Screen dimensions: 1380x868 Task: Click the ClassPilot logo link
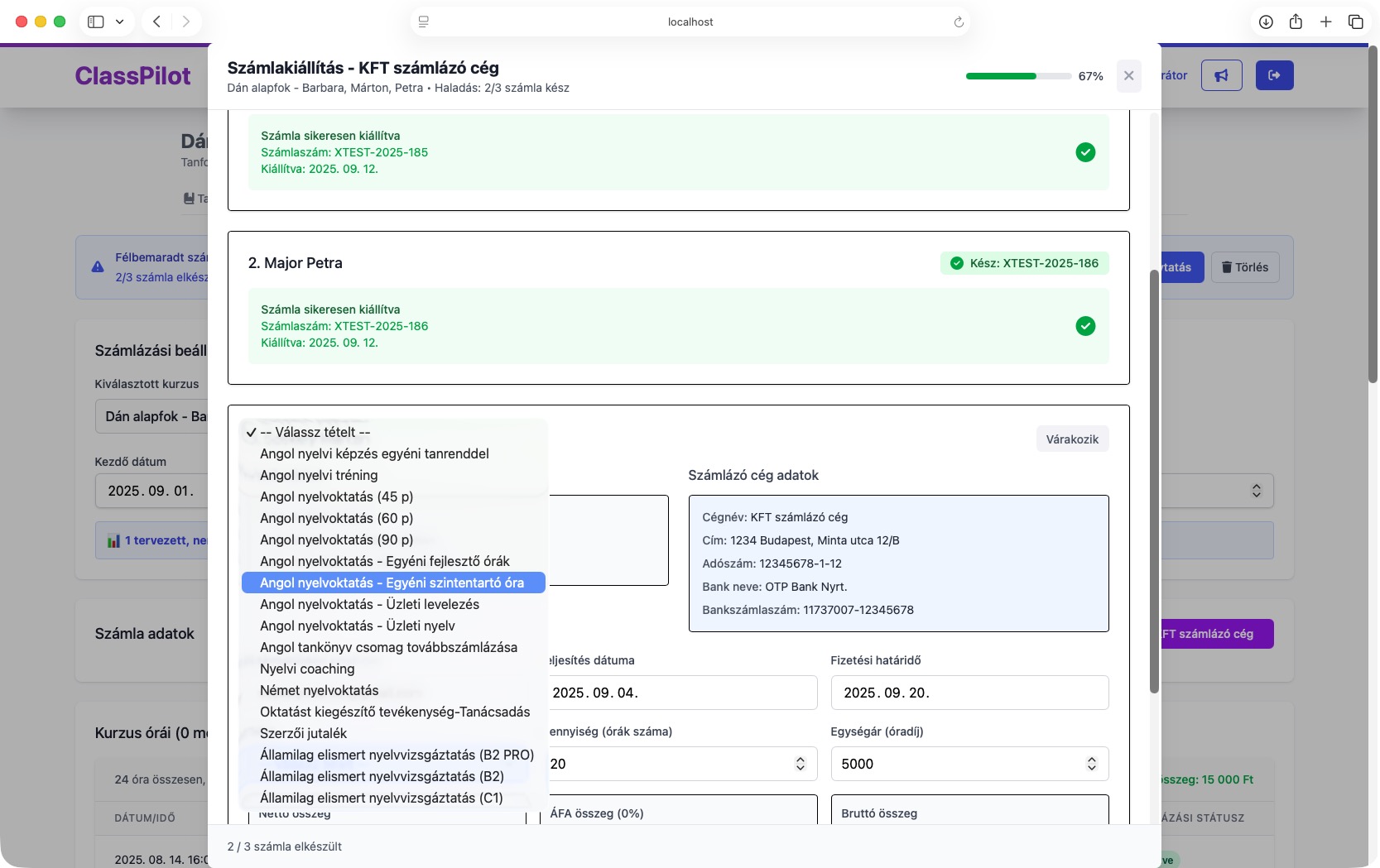pos(132,76)
